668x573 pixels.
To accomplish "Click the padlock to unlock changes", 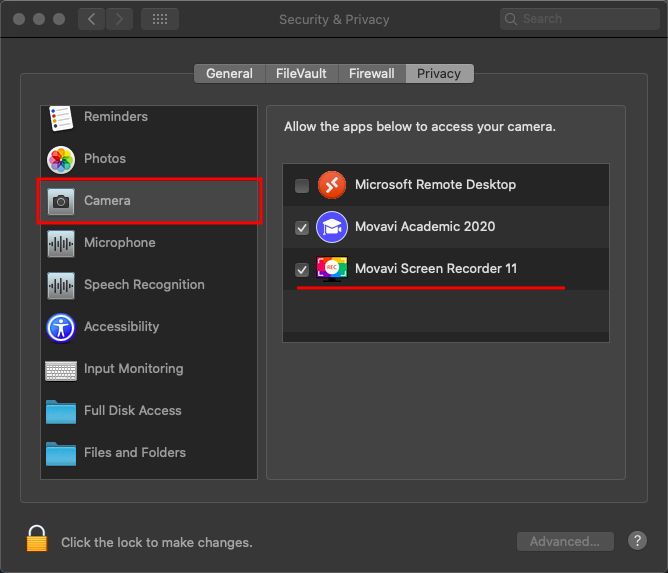I will coord(37,538).
